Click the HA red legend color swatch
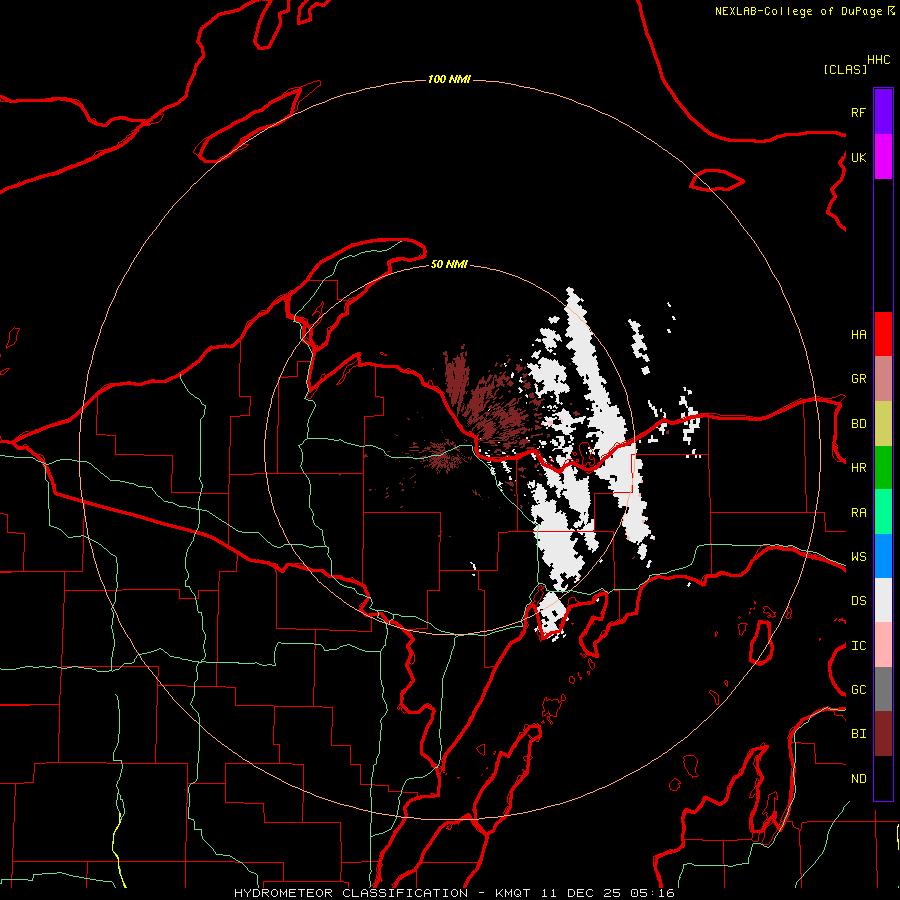This screenshot has height=900, width=900. point(883,334)
